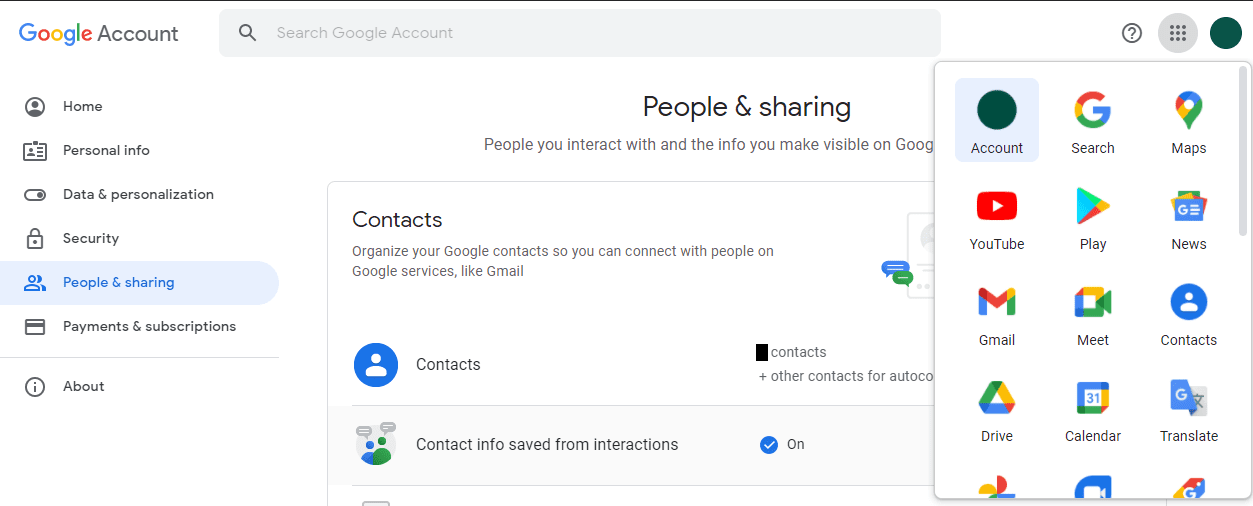Close the Google apps grid launcher

point(1178,33)
